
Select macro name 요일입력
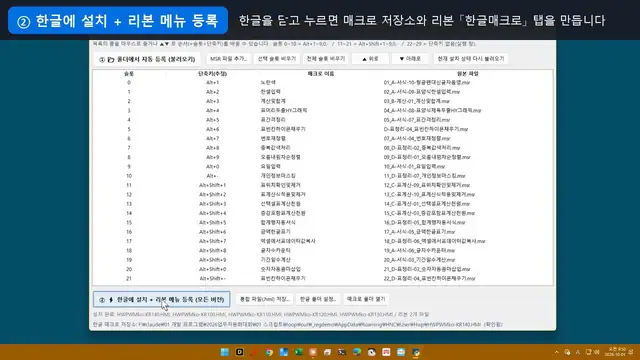271,167
